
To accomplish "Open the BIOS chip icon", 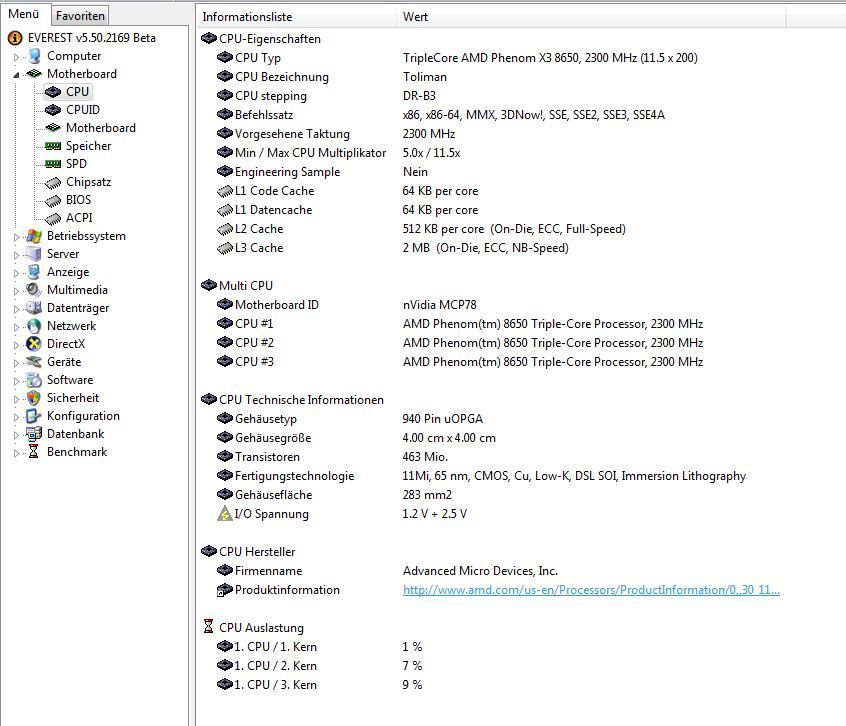I will tap(53, 201).
